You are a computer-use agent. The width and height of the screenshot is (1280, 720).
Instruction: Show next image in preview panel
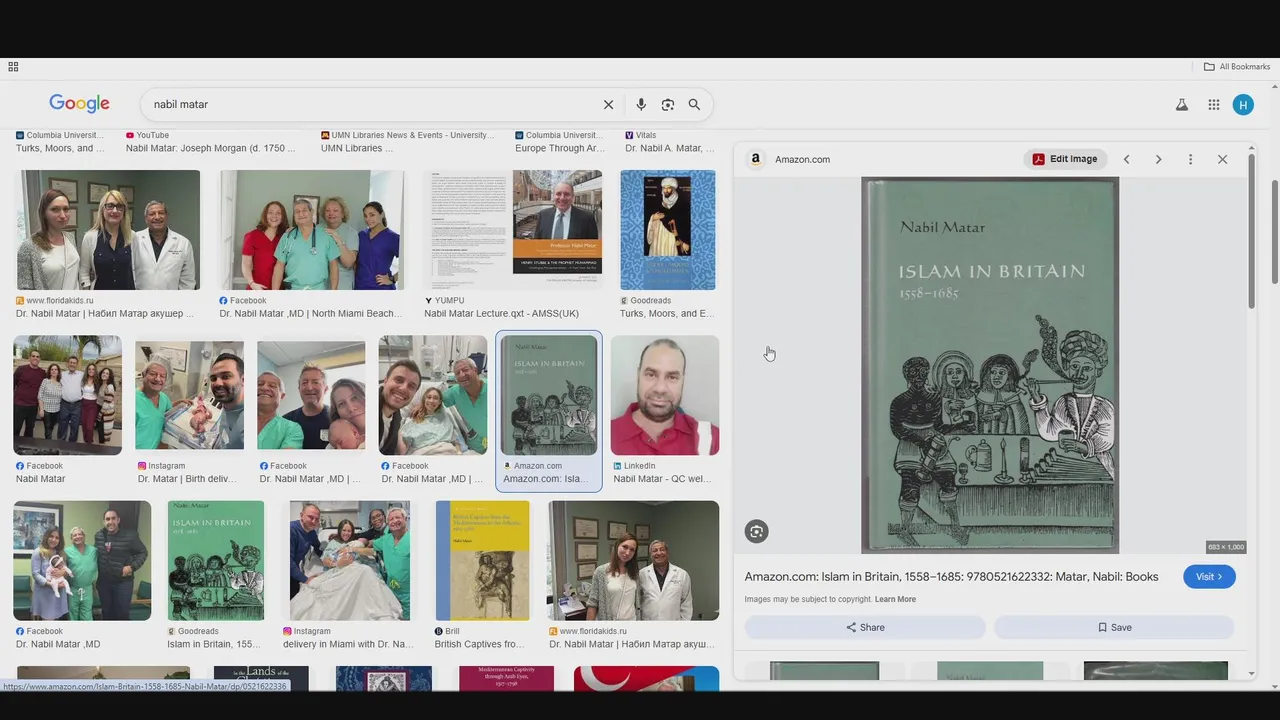click(1158, 159)
